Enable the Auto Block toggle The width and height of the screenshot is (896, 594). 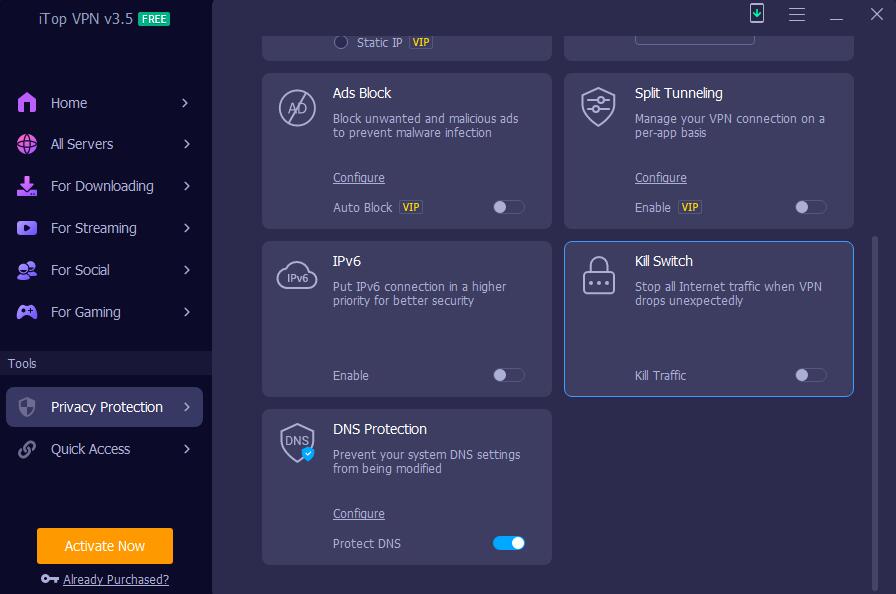[508, 207]
